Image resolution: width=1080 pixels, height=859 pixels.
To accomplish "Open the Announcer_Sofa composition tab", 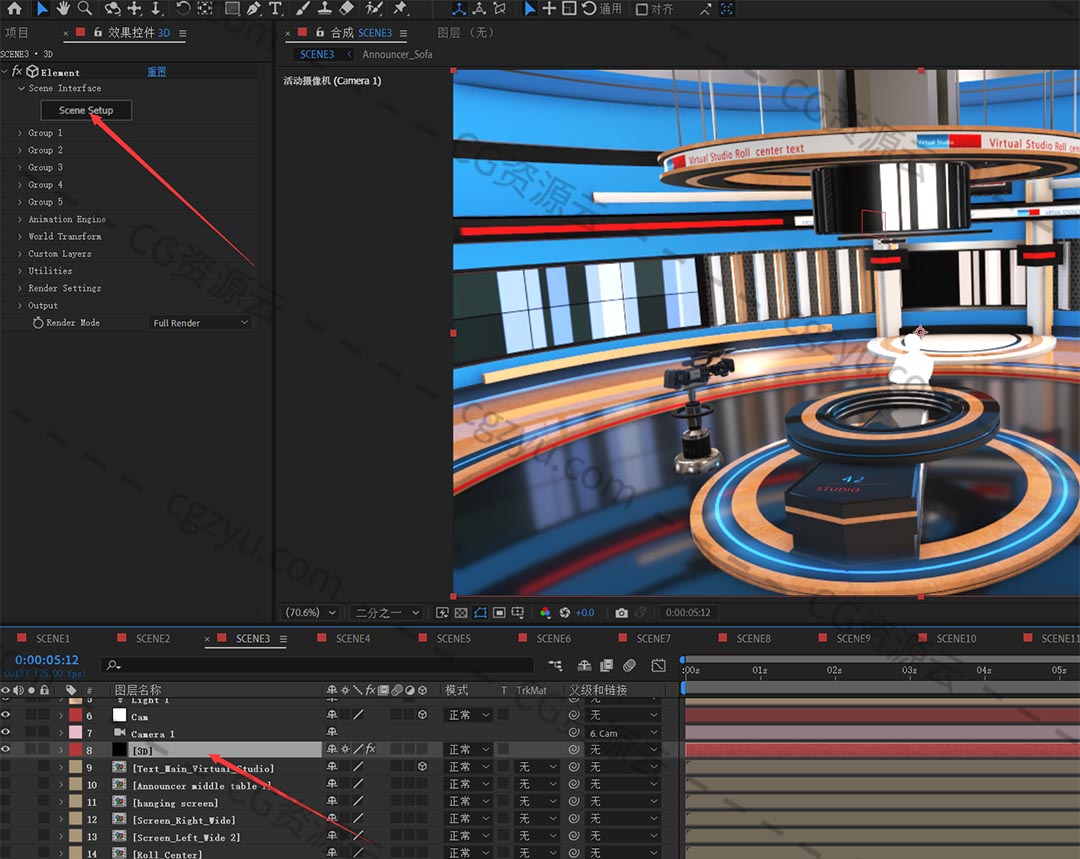I will click(397, 54).
